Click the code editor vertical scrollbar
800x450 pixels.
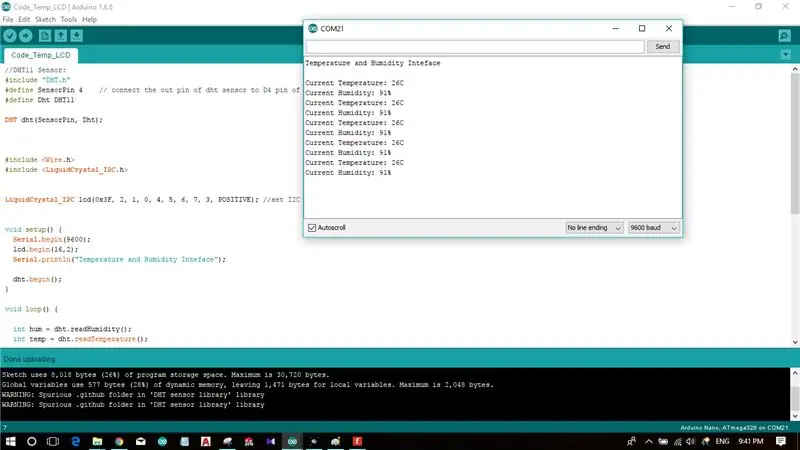point(795,143)
